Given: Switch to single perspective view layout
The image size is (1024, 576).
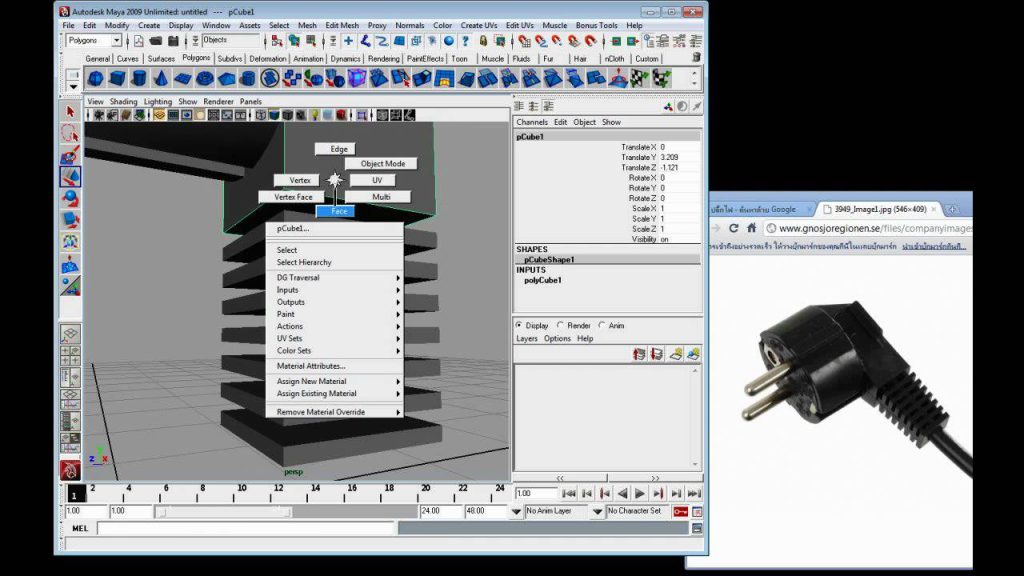Looking at the screenshot, I should click(70, 334).
